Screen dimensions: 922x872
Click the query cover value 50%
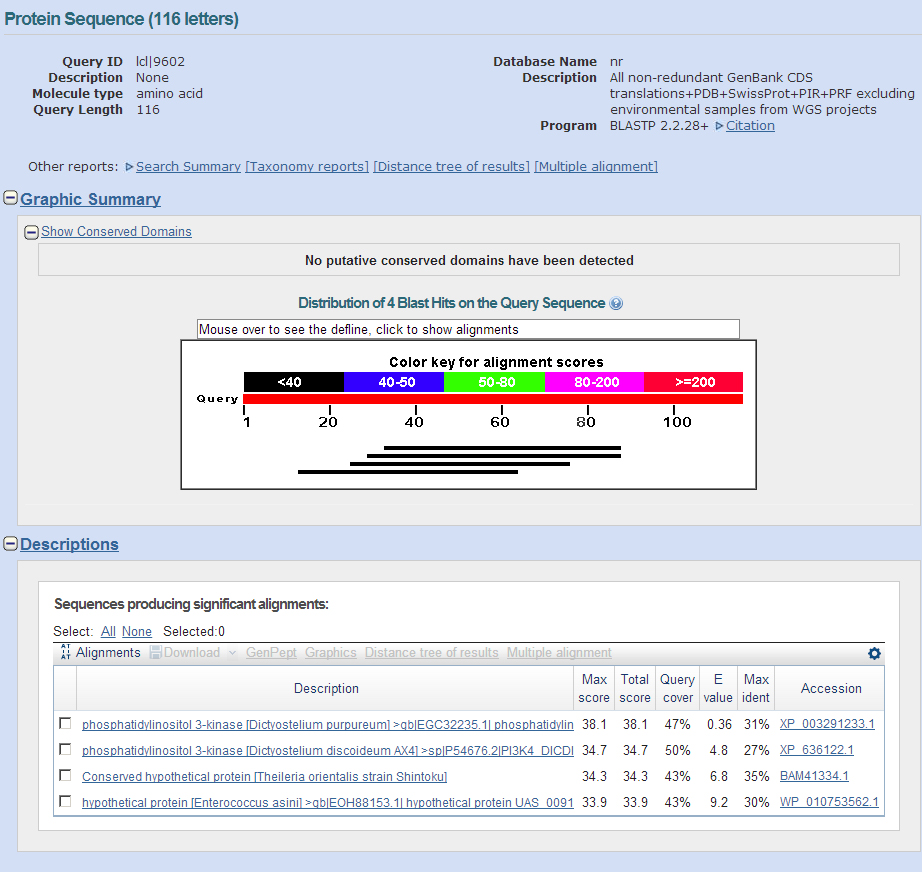coord(677,750)
